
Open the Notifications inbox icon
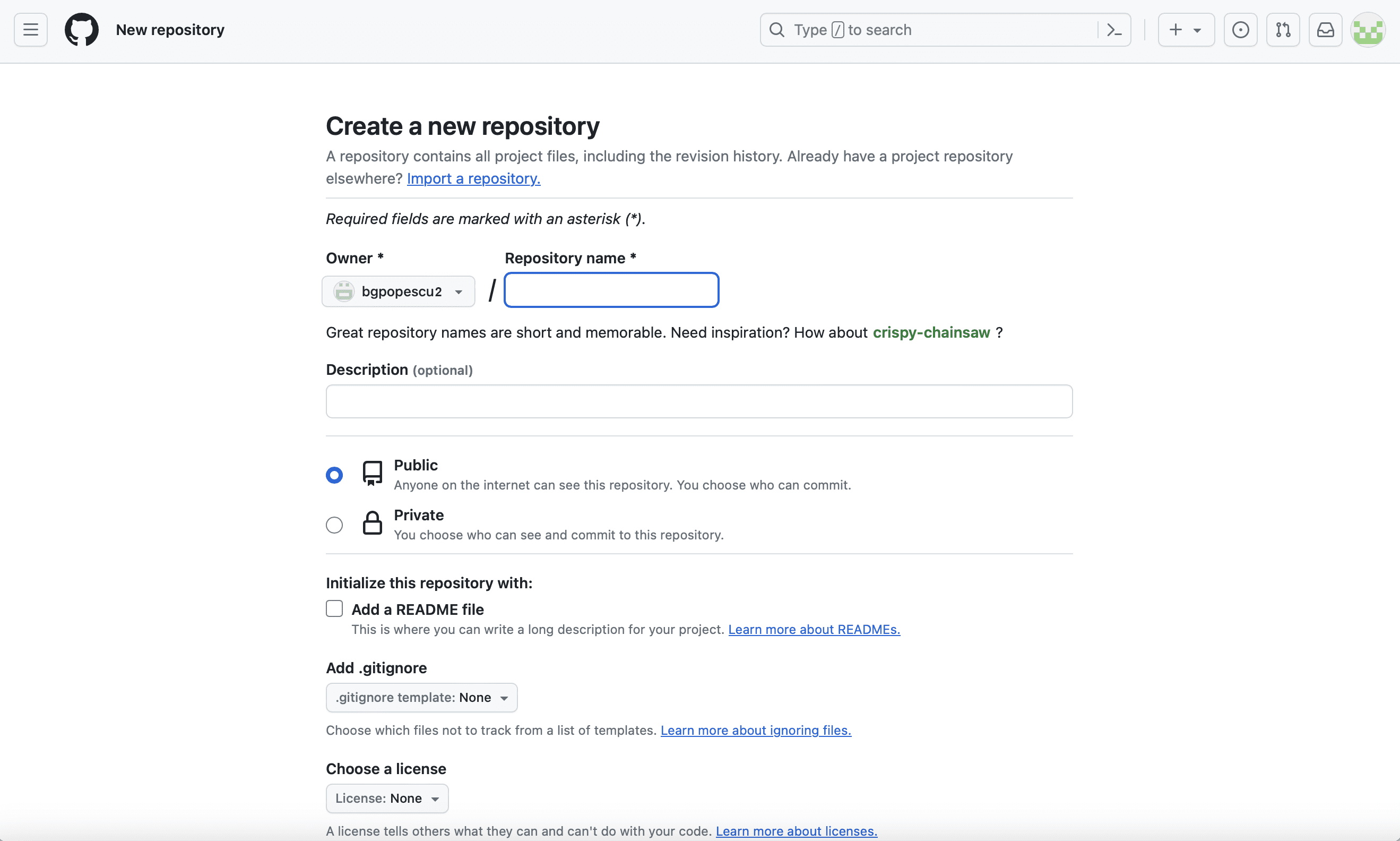pos(1325,30)
